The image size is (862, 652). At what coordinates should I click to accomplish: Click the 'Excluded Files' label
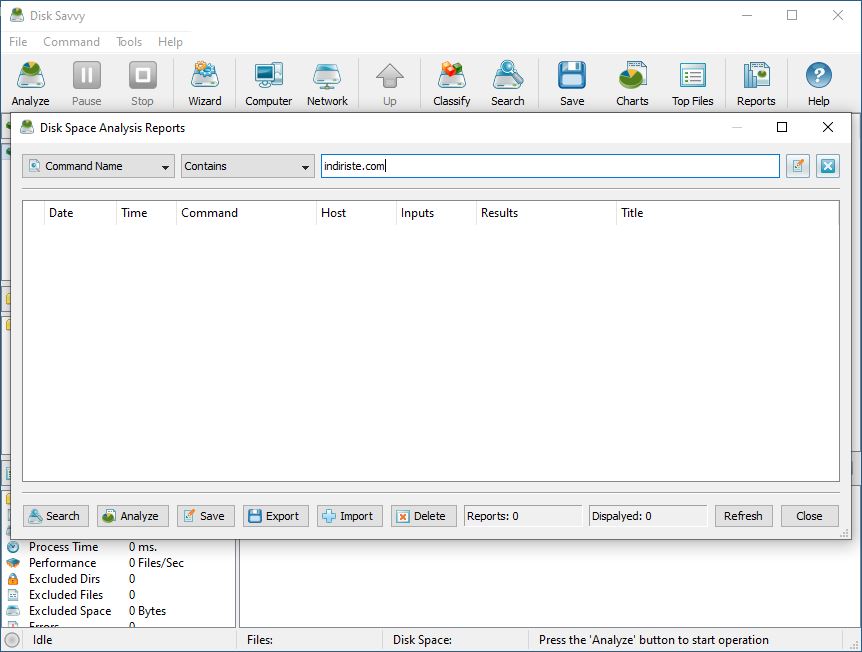coord(66,595)
